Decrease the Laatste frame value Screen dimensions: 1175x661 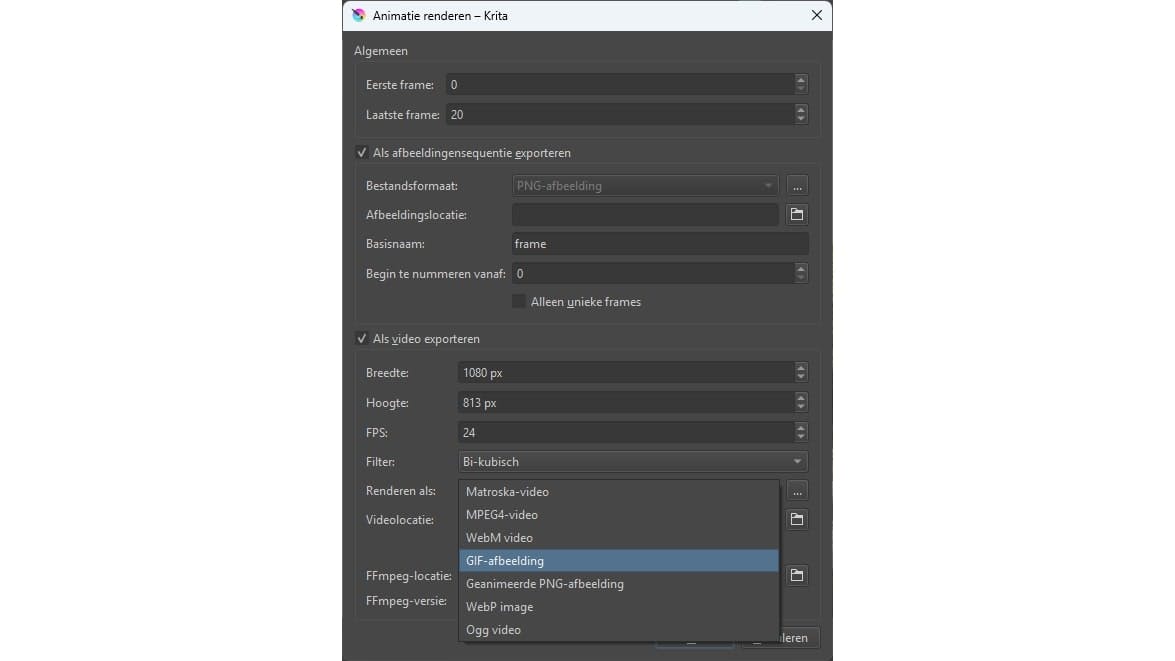801,120
